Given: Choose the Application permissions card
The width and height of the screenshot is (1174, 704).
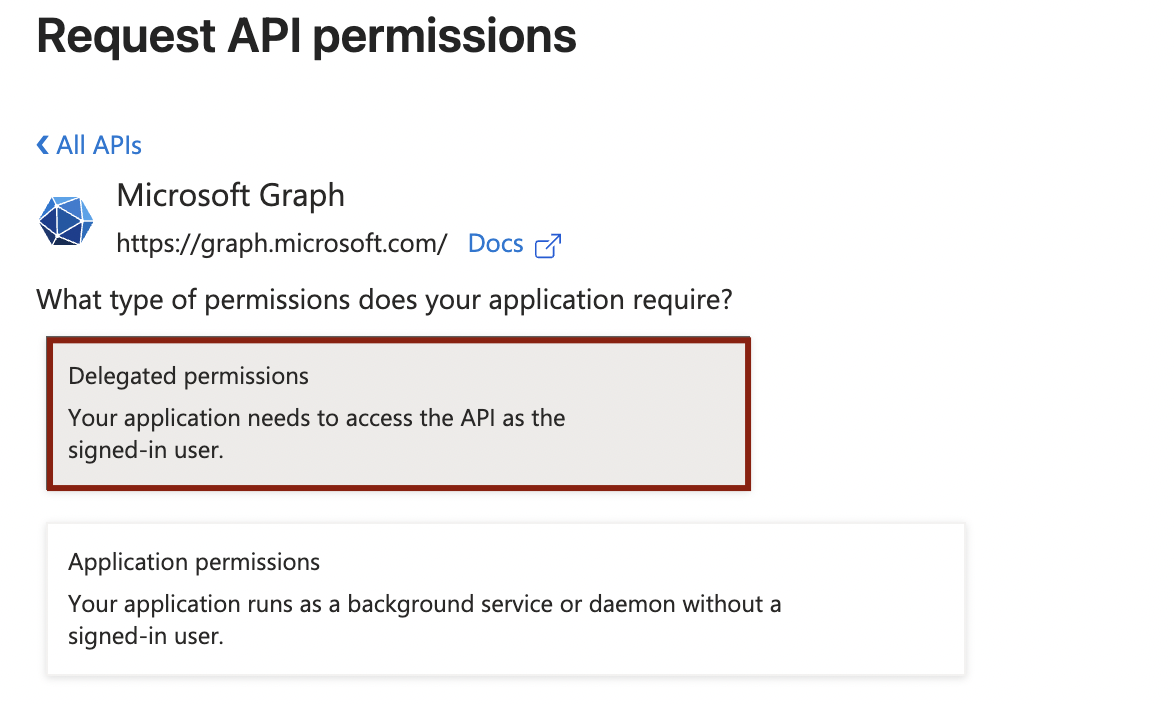Looking at the screenshot, I should 505,598.
